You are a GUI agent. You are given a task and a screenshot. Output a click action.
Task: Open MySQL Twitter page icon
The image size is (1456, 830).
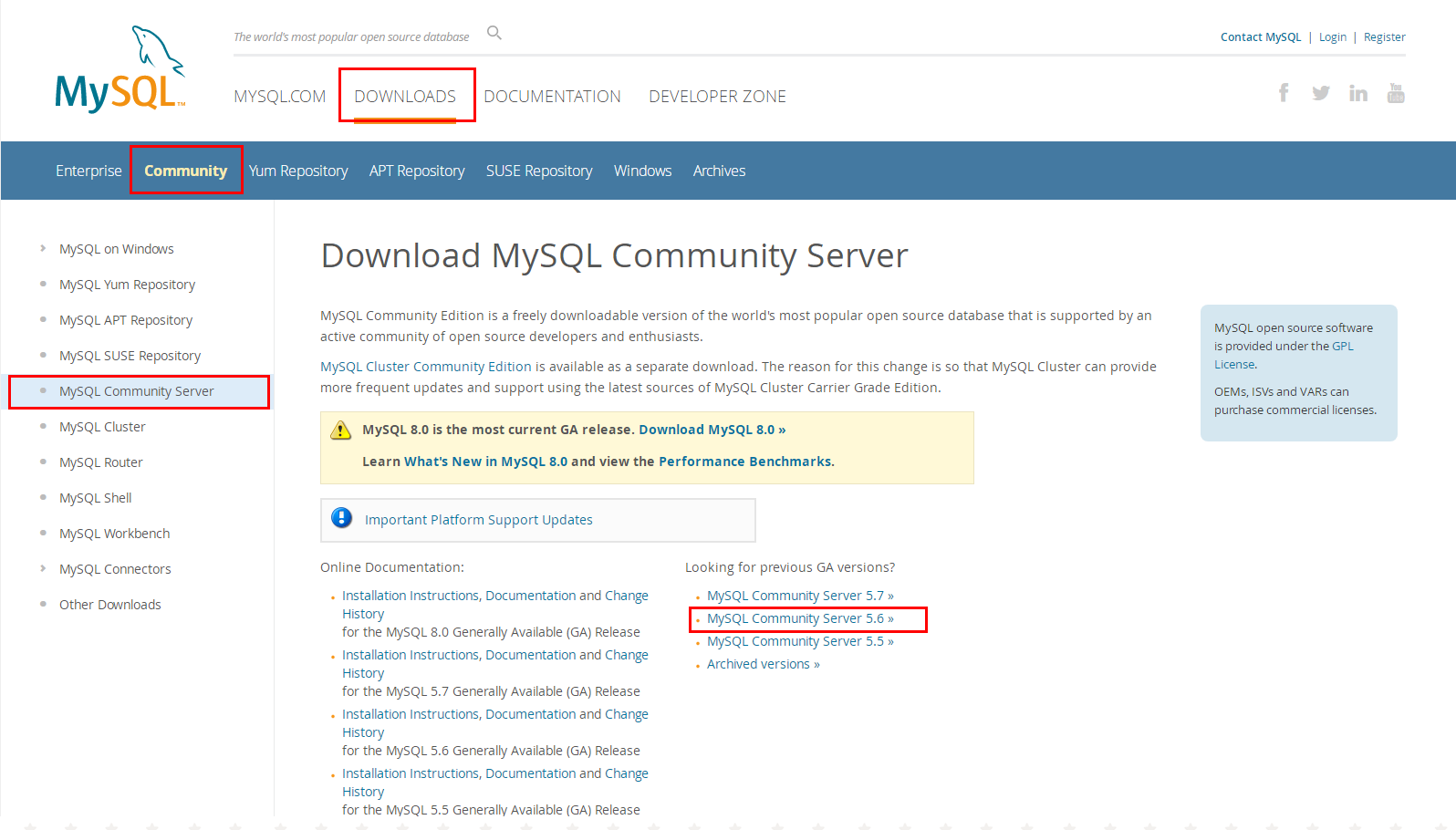pos(1320,93)
